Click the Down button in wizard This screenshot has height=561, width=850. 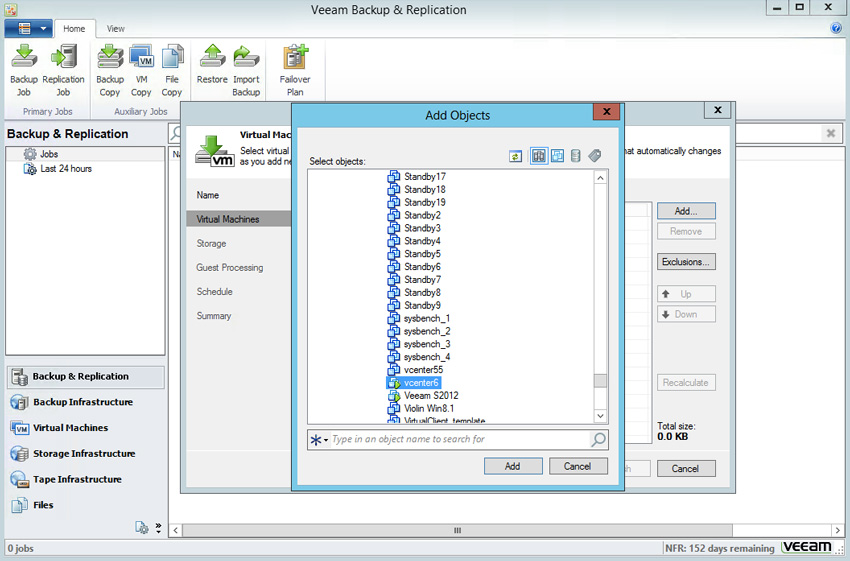coord(686,314)
